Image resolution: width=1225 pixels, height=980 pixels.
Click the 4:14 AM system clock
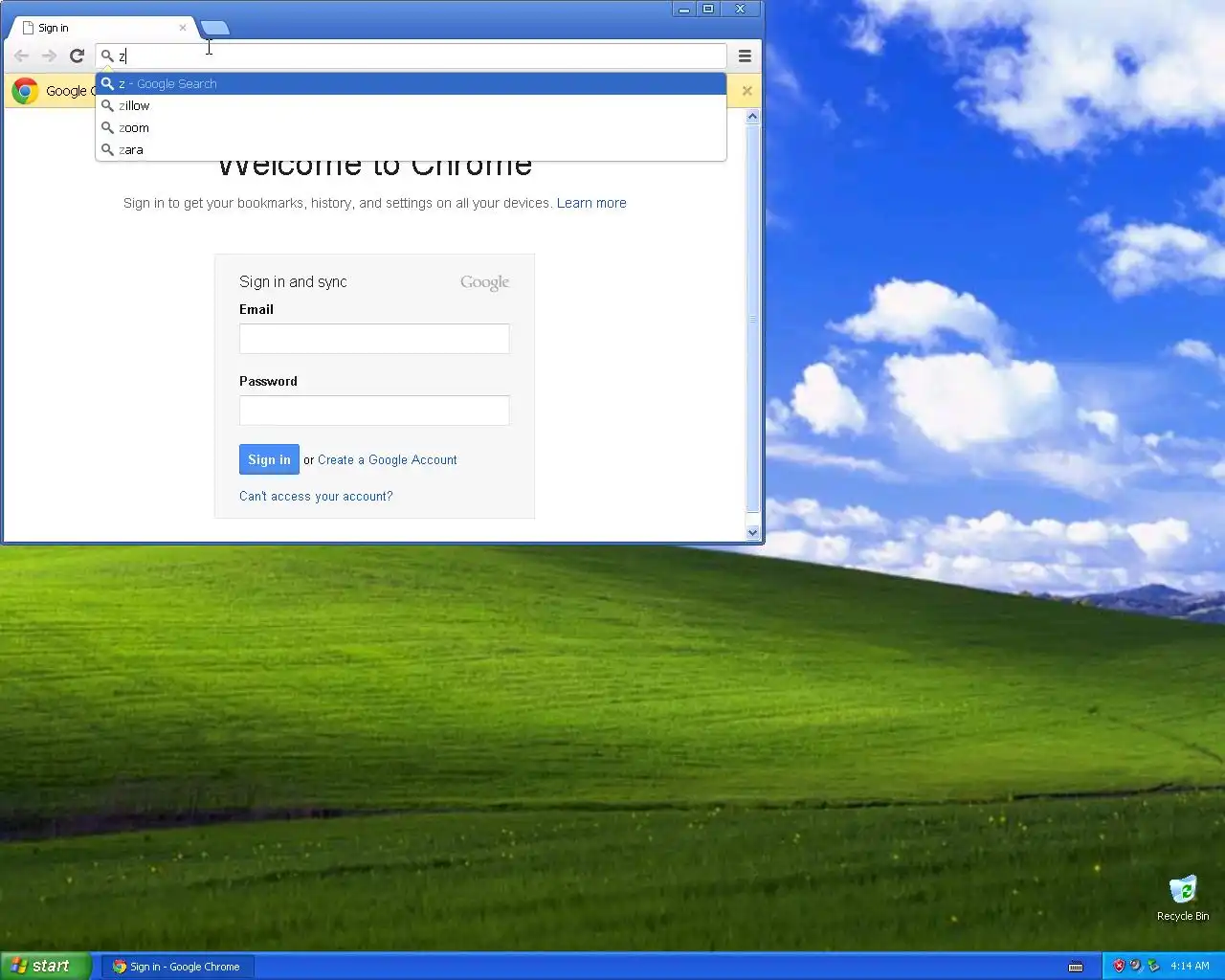coord(1190,966)
